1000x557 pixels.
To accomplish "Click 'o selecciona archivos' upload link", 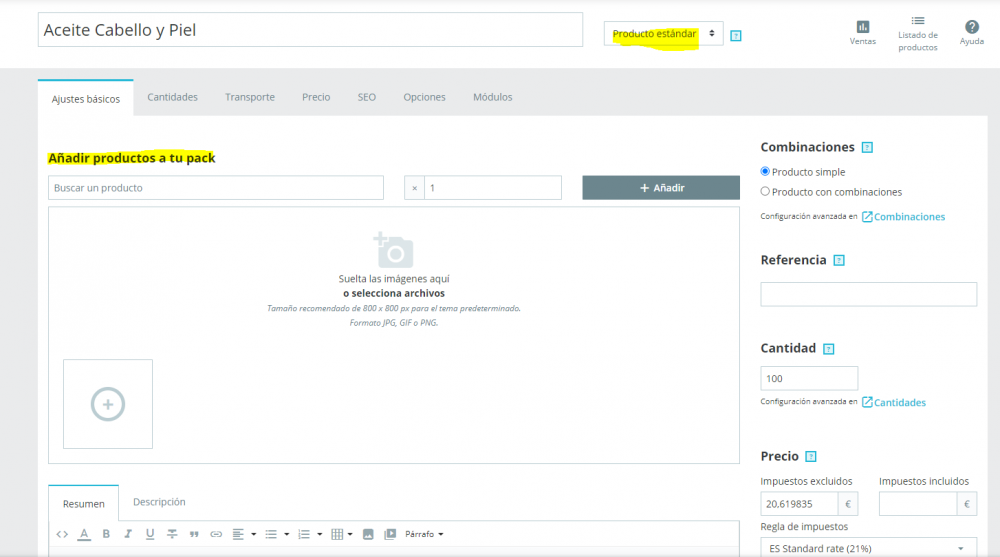I will (x=393, y=293).
